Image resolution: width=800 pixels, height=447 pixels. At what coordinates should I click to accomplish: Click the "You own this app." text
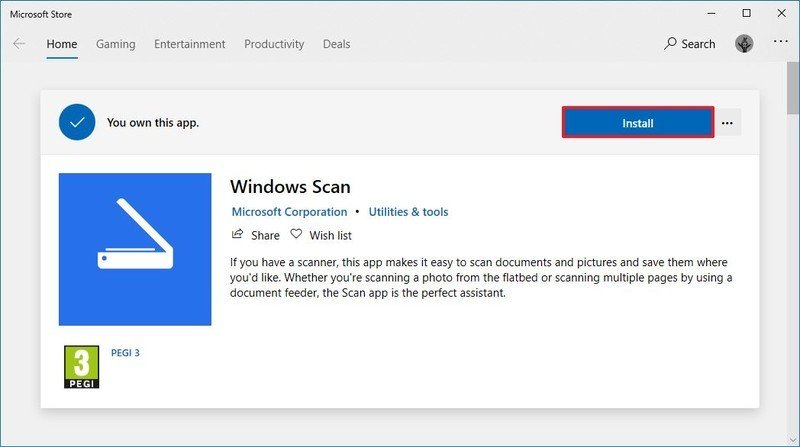coord(153,122)
